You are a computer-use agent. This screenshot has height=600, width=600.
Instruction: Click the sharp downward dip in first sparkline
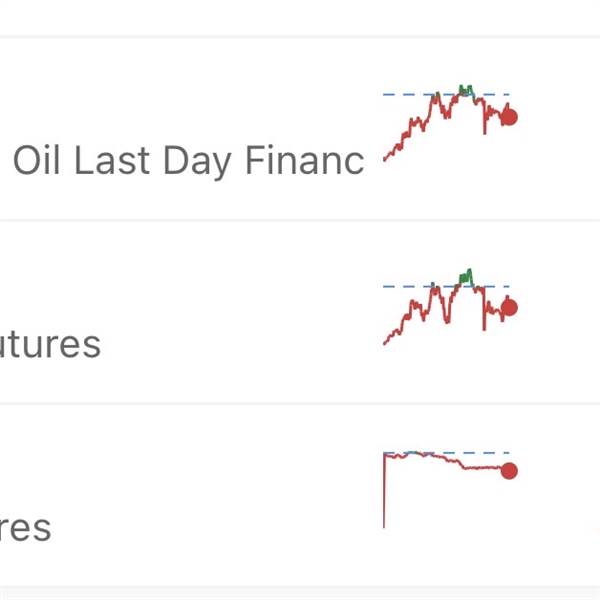[485, 128]
